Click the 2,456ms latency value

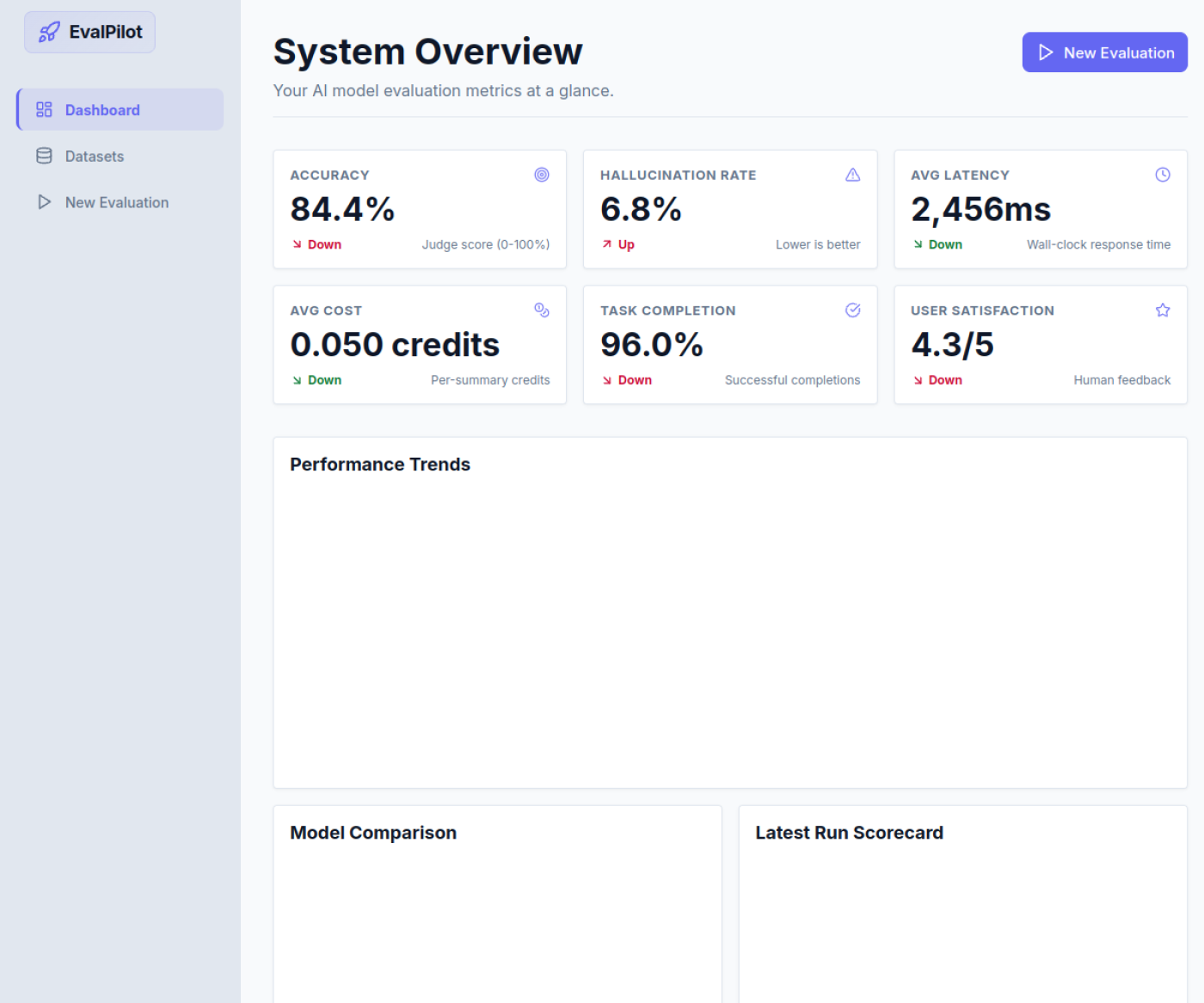[980, 209]
